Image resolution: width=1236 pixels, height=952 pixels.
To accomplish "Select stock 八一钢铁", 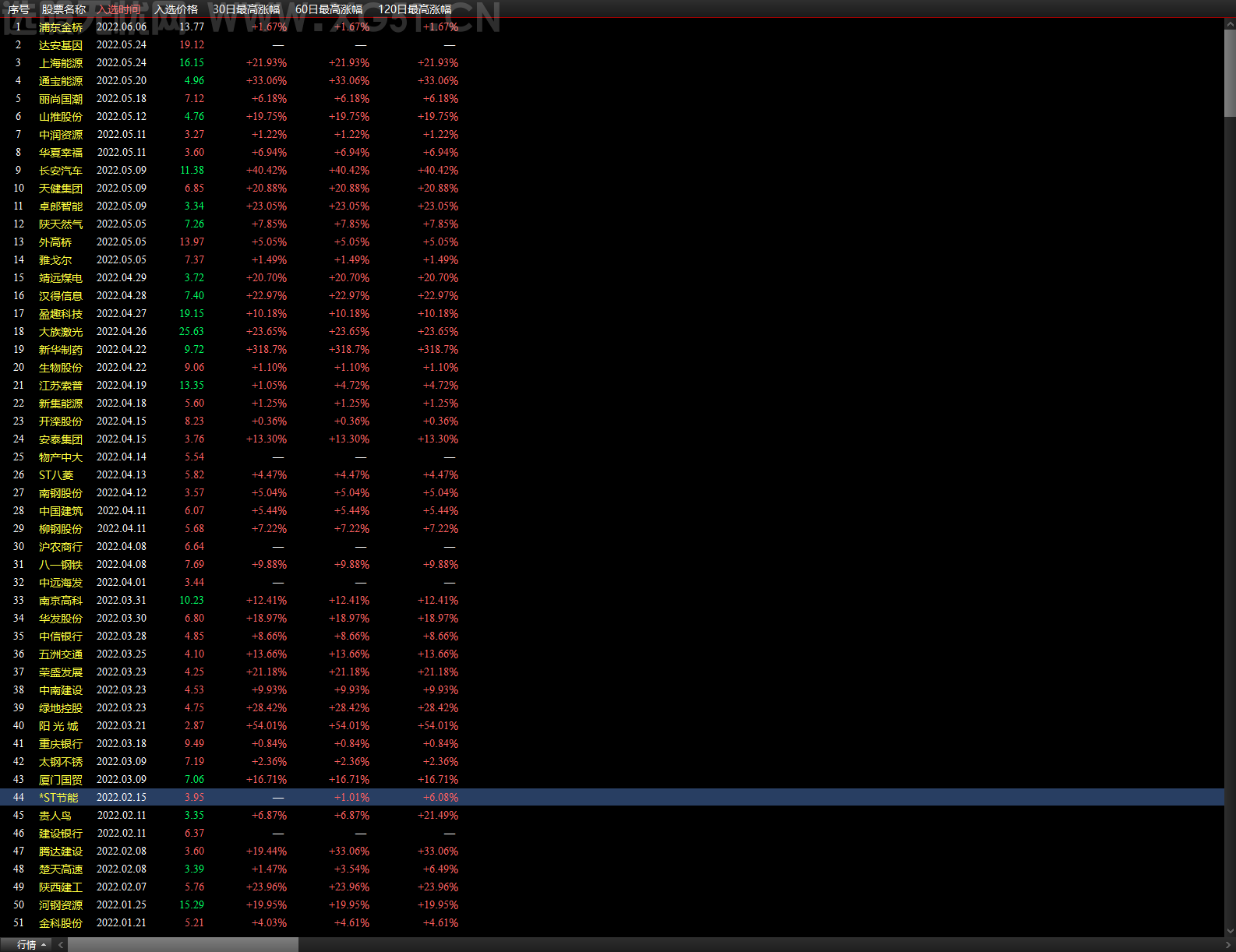I will (x=61, y=565).
